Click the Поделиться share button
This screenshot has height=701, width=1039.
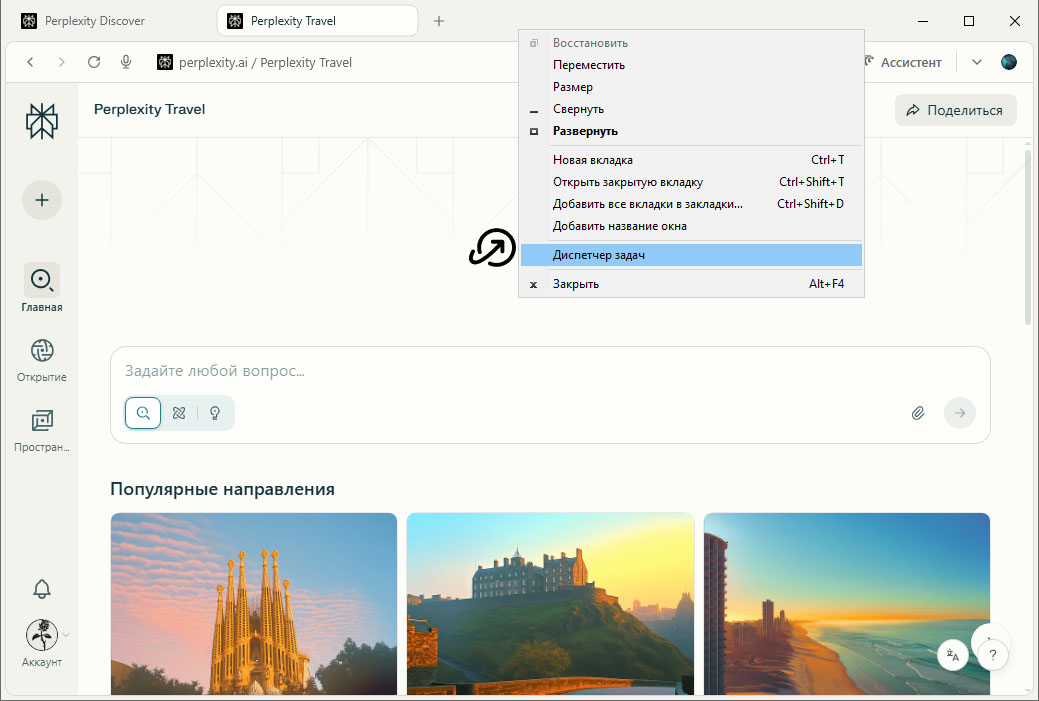point(955,110)
